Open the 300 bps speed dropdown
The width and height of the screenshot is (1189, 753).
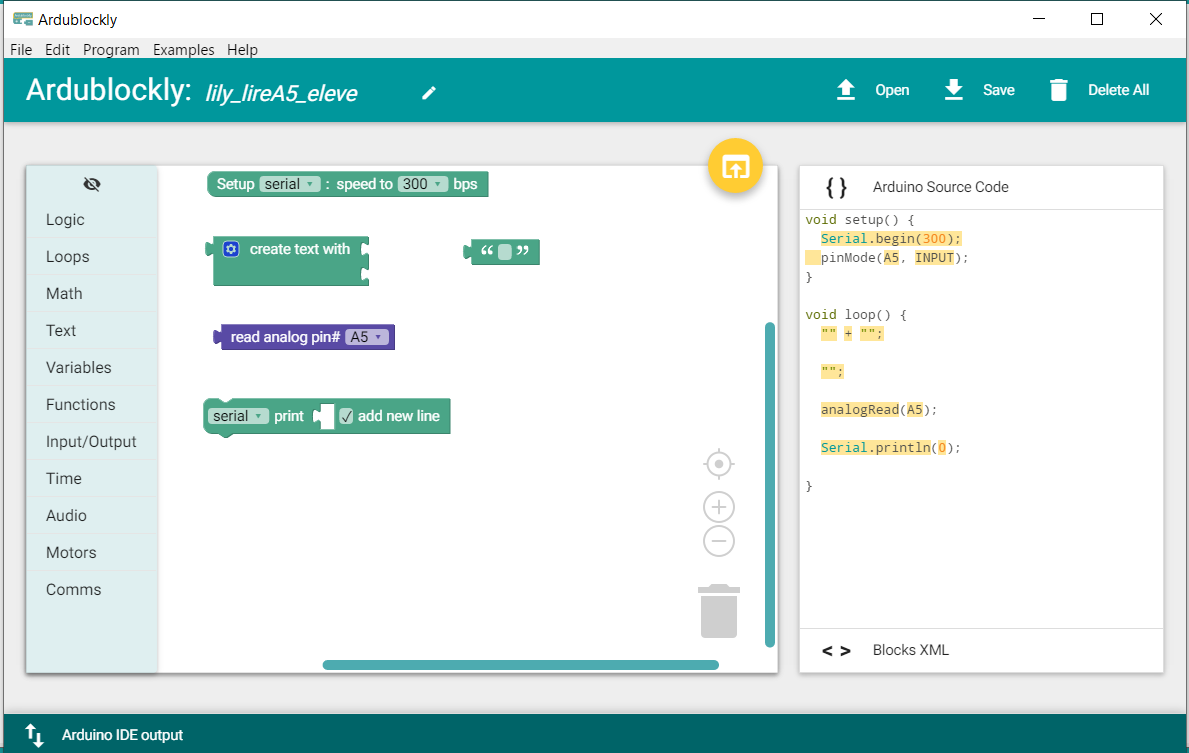click(422, 184)
